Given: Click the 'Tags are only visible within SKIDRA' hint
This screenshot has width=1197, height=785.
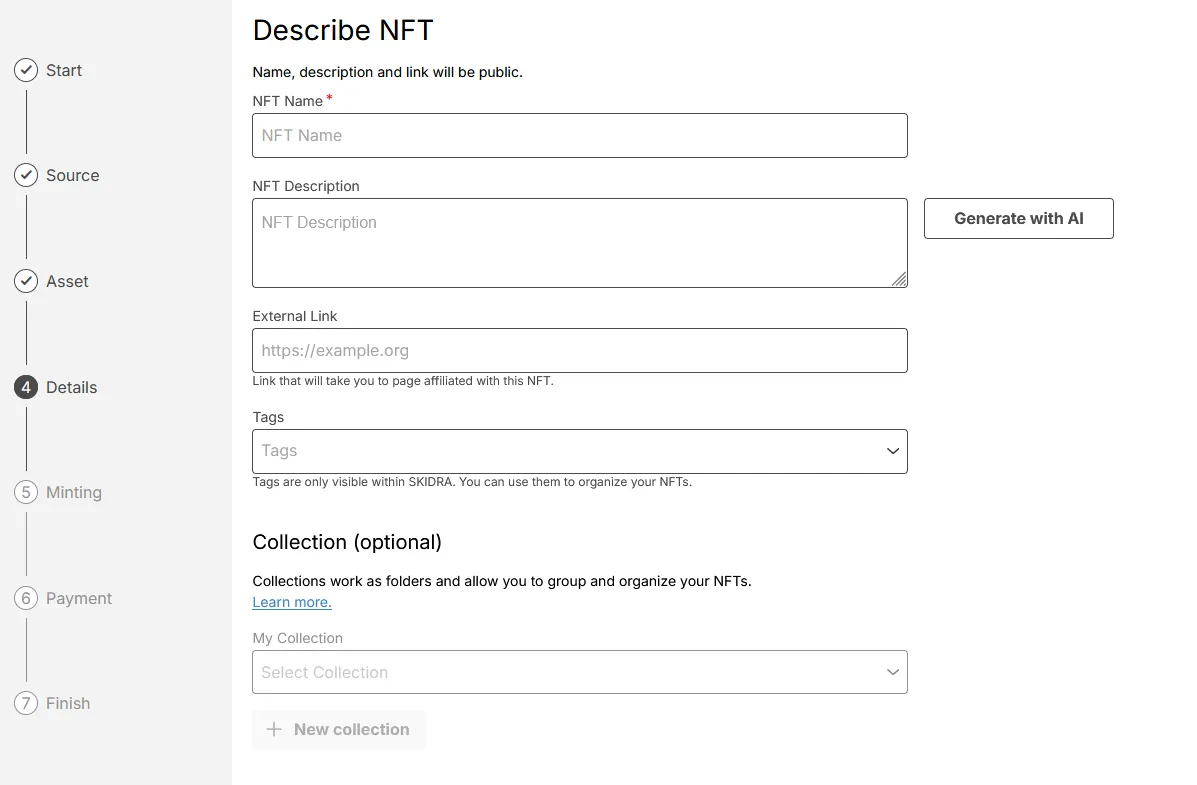Looking at the screenshot, I should tap(472, 482).
